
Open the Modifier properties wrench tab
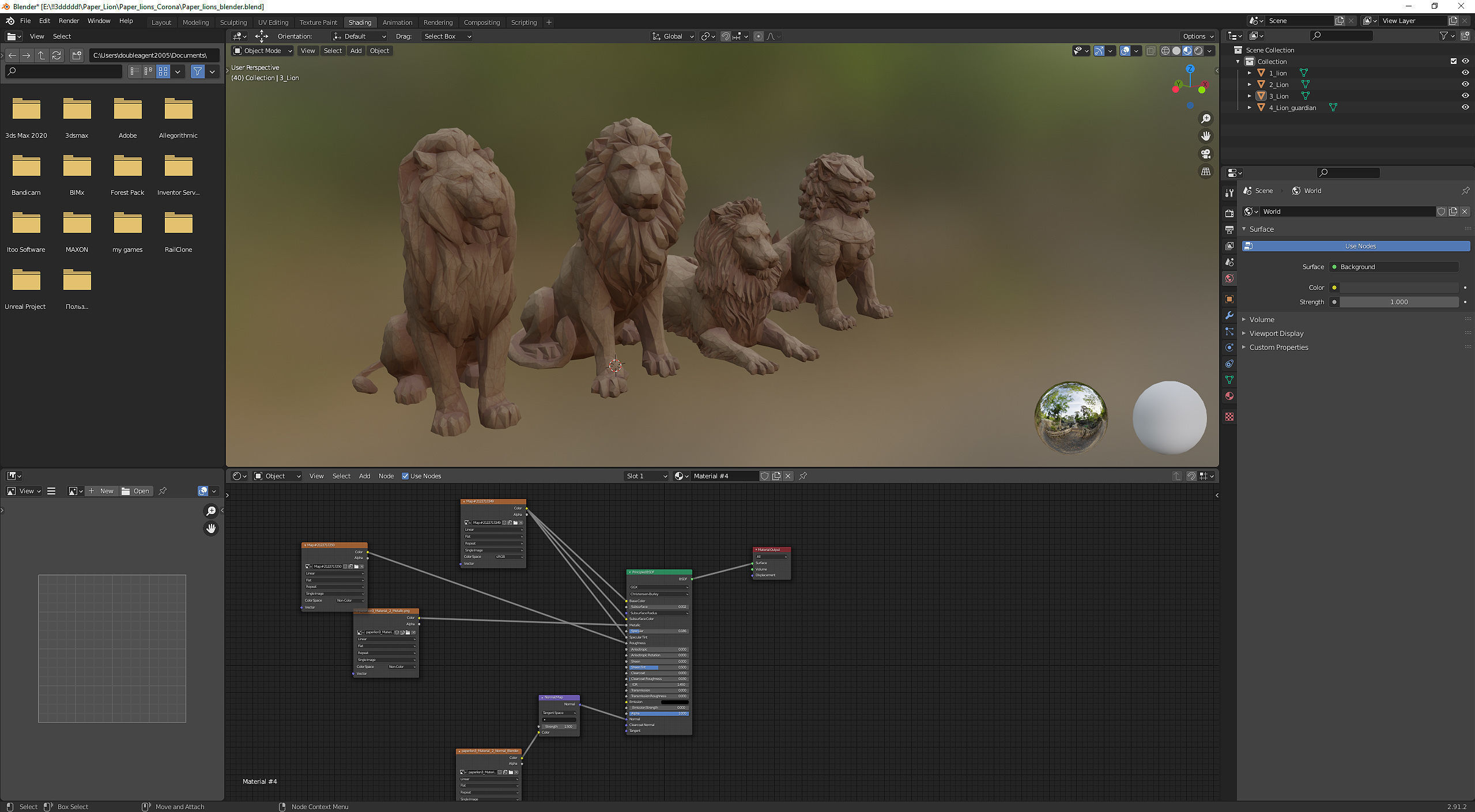[1229, 315]
